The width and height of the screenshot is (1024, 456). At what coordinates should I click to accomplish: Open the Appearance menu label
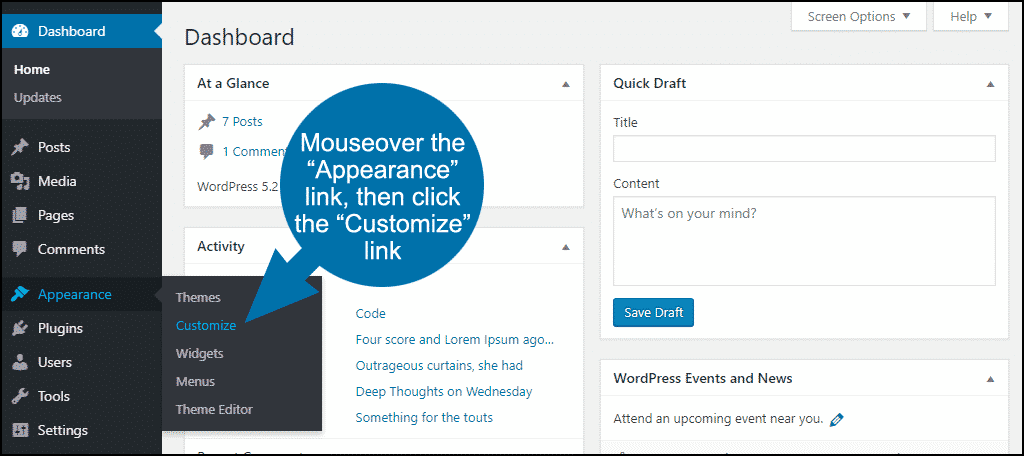[x=74, y=294]
